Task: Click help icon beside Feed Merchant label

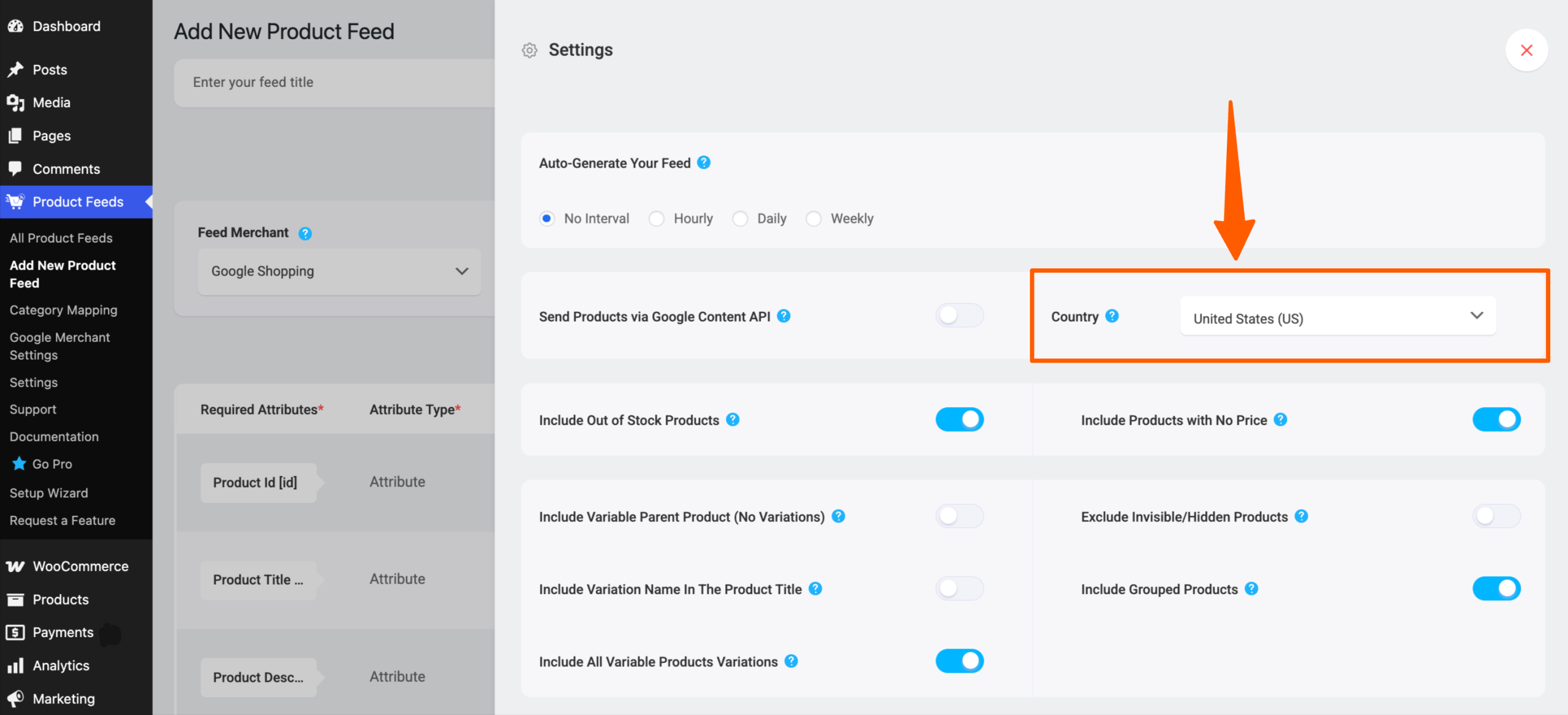Action: point(305,233)
